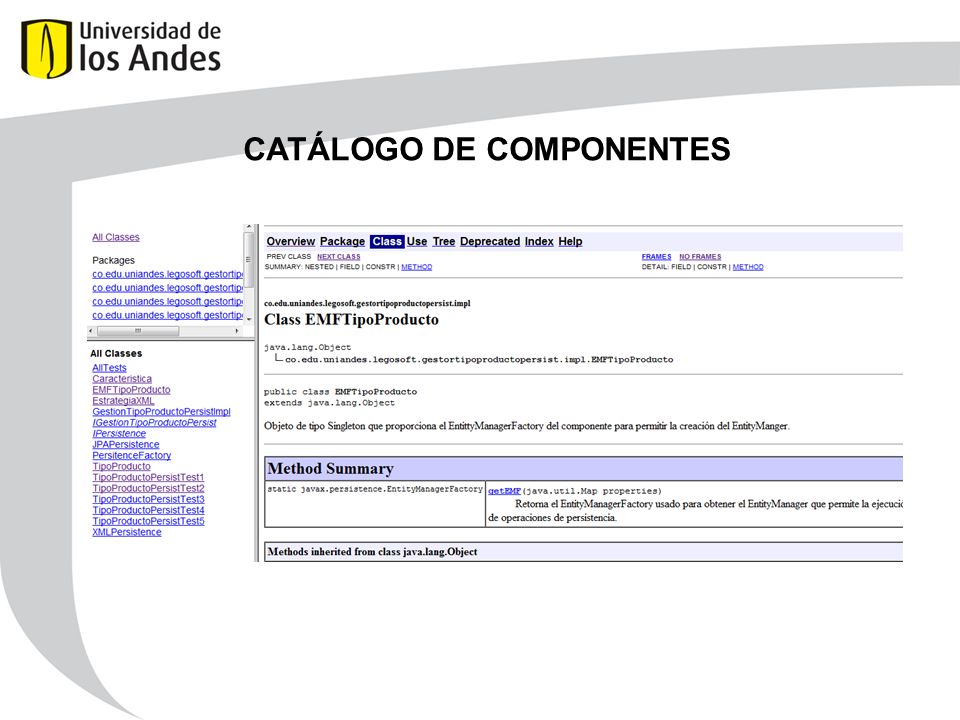Screen dimensions: 960x720
Task: Open the Caracteristica class link
Action: [x=122, y=379]
